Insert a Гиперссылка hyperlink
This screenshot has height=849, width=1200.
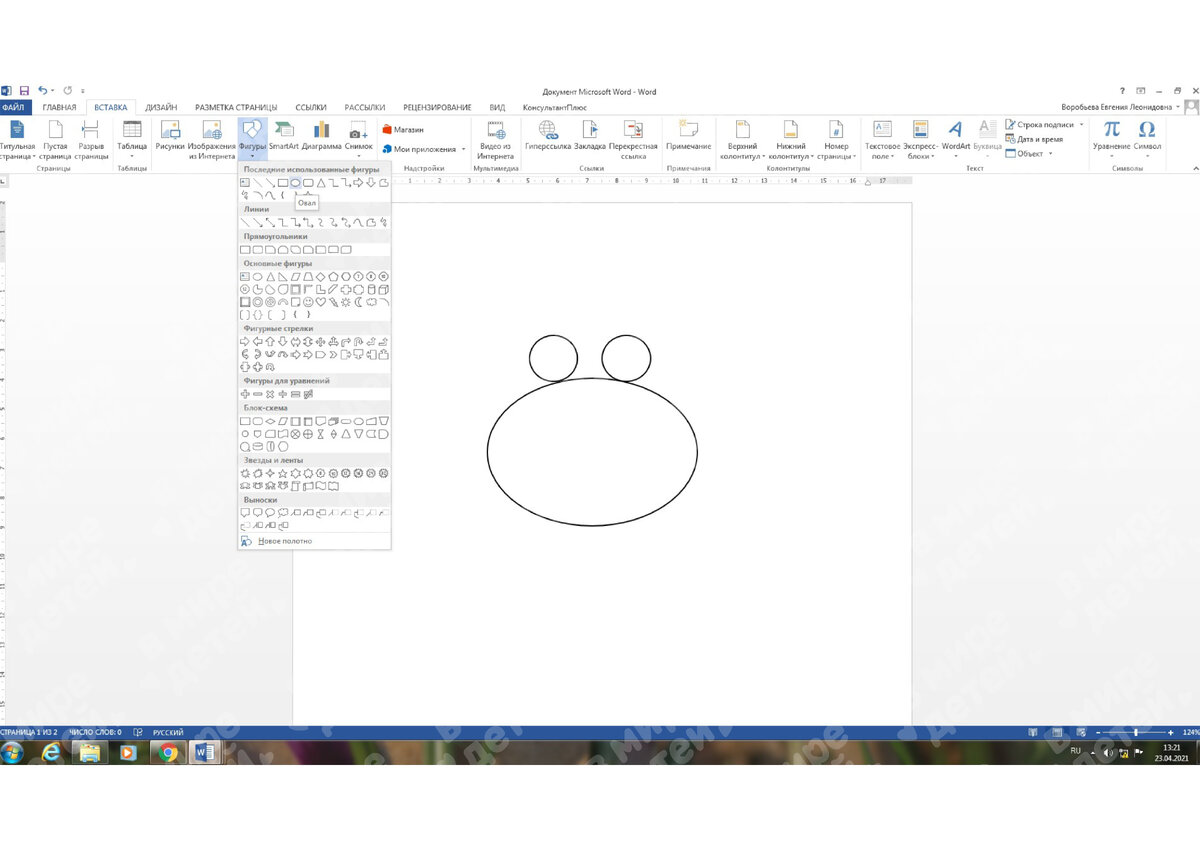(548, 136)
